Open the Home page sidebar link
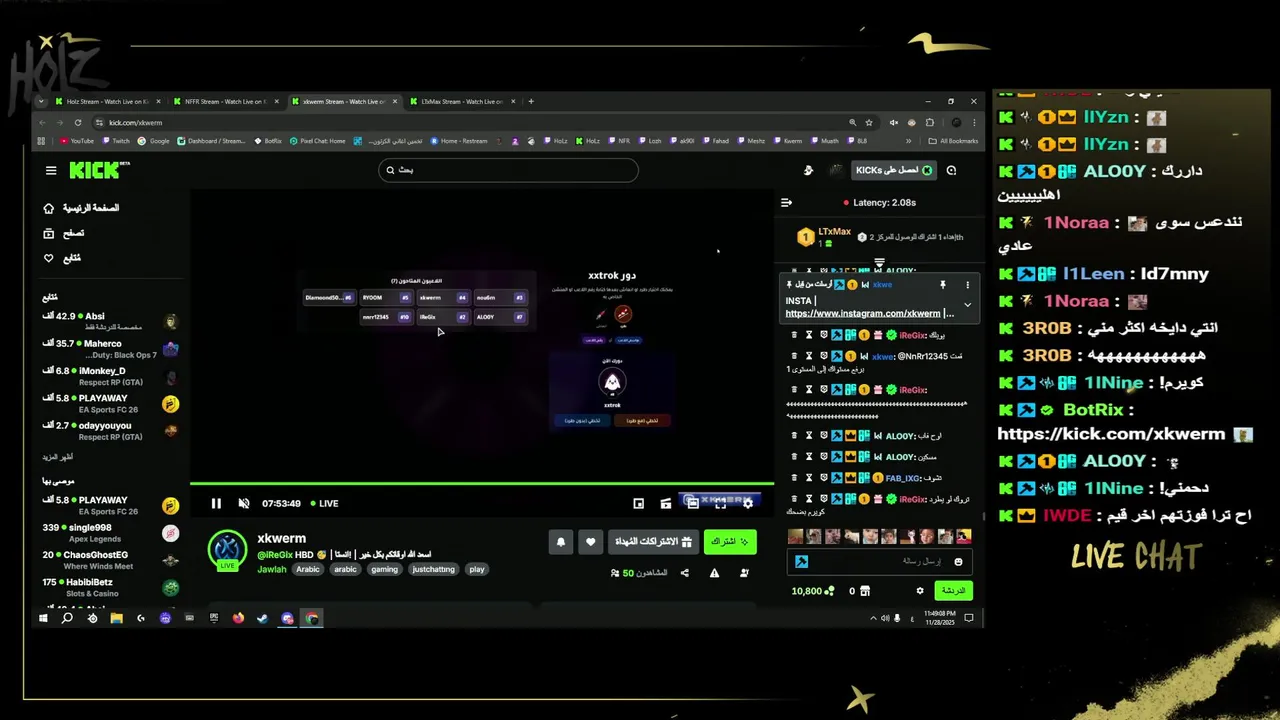The height and width of the screenshot is (720, 1280). point(81,208)
